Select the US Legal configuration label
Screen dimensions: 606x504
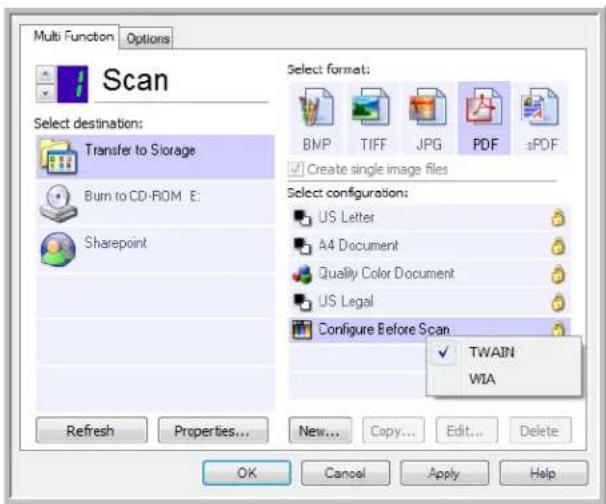click(x=346, y=301)
